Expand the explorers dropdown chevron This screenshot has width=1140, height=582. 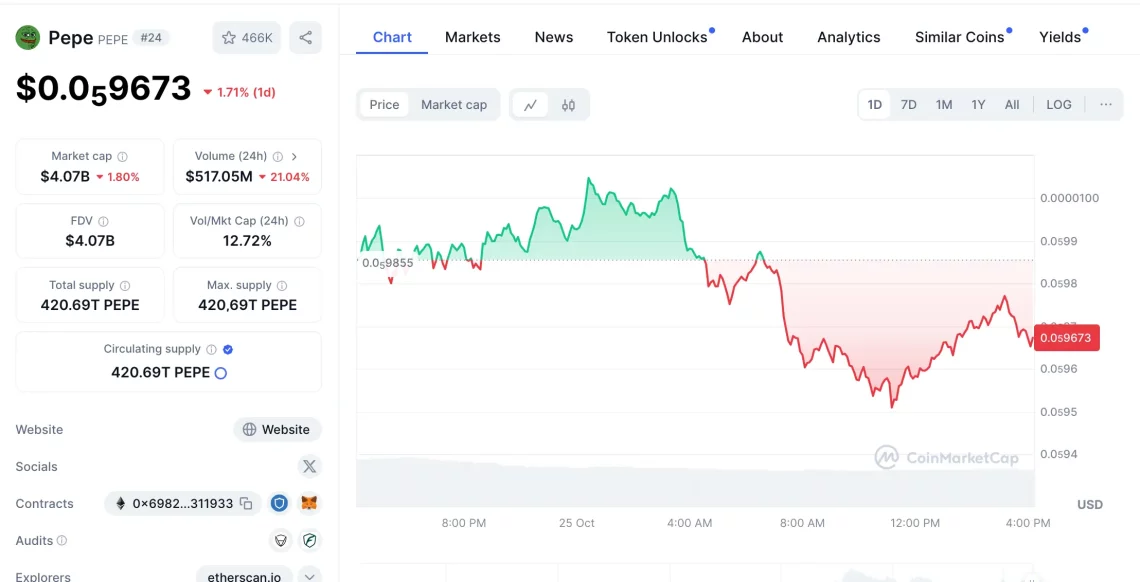point(310,576)
